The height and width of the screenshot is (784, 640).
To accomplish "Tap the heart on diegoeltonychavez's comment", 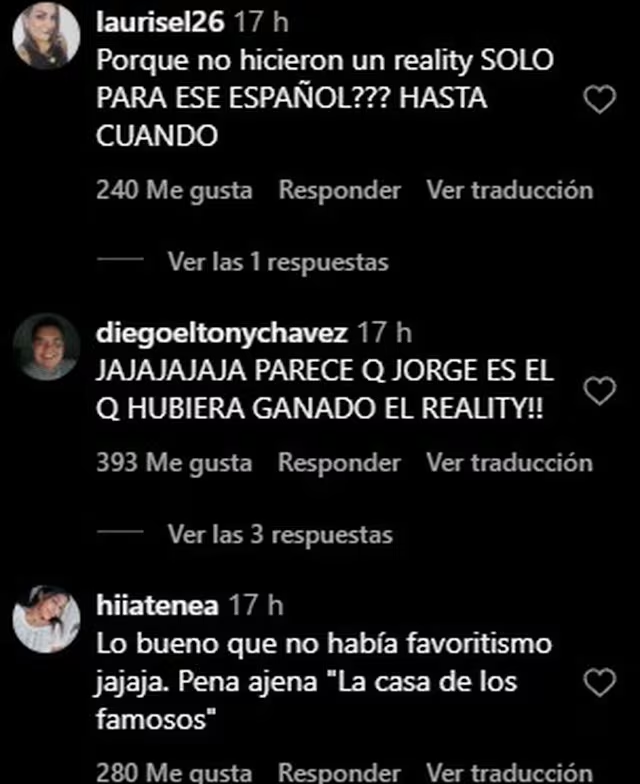I will point(600,390).
